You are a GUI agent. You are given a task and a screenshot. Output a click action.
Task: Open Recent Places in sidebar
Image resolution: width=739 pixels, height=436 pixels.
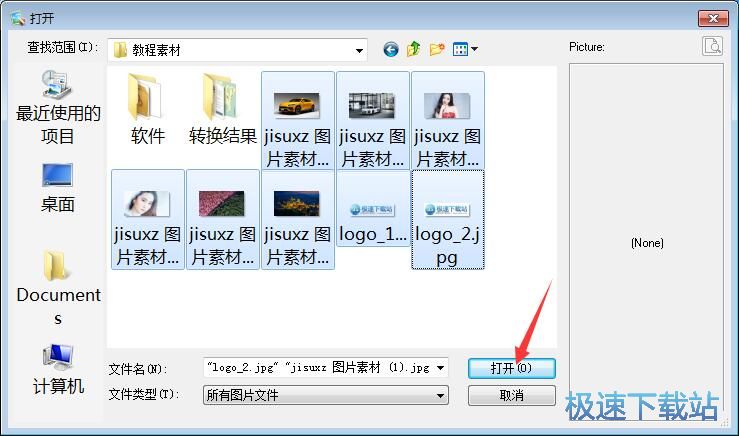pyautogui.click(x=58, y=108)
